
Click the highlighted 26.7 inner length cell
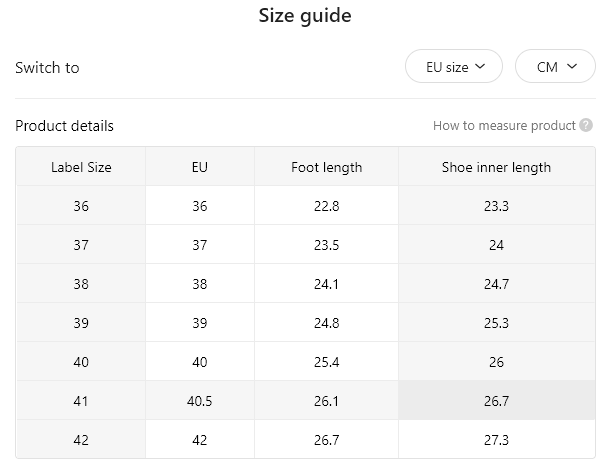point(496,401)
